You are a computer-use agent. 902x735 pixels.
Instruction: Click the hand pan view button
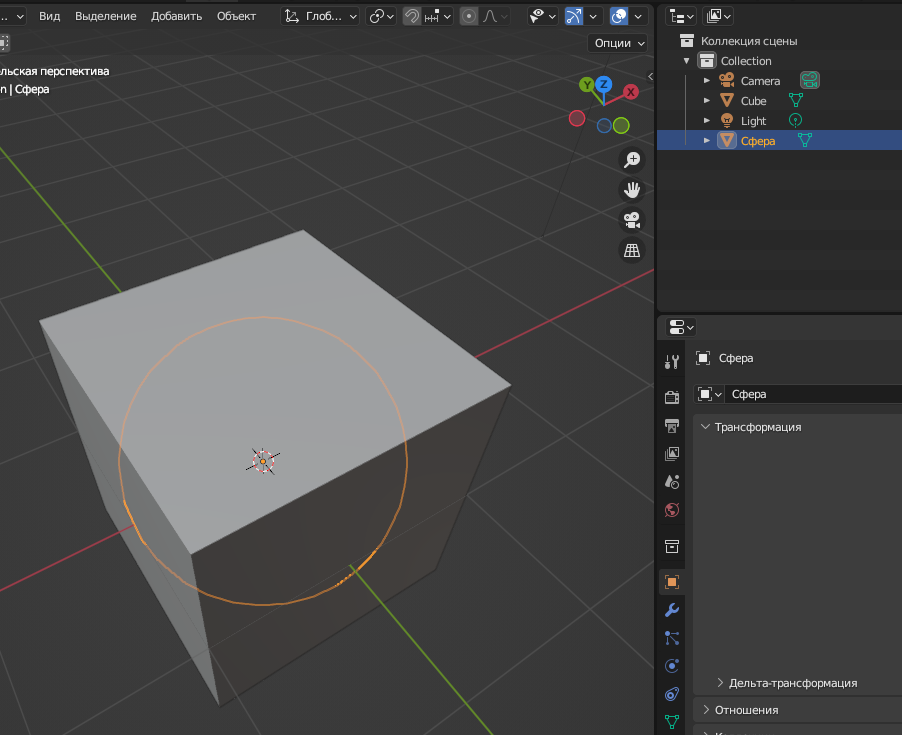tap(632, 190)
